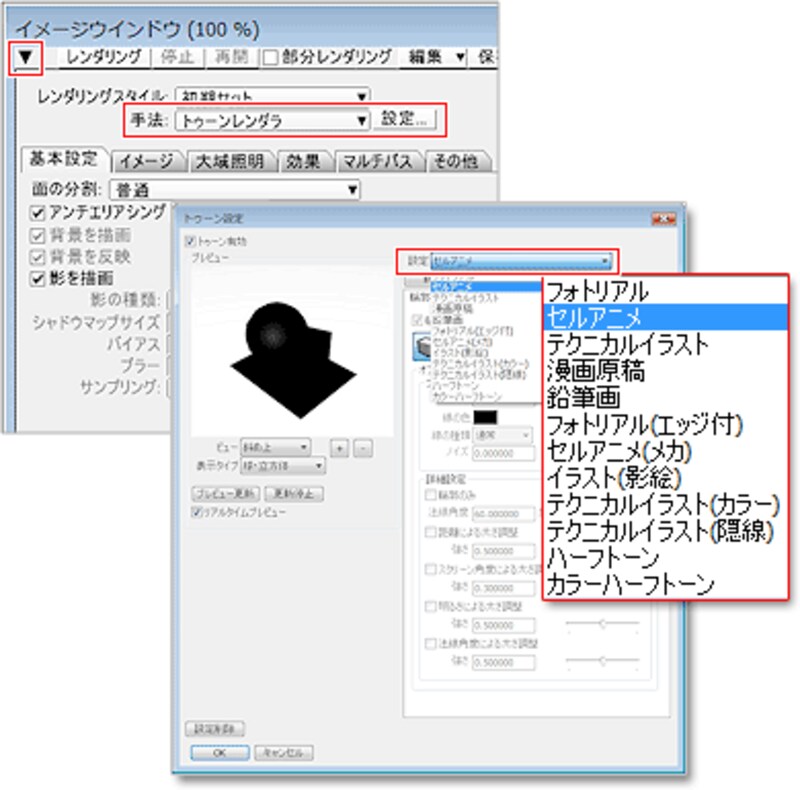Click the 再開 button in image window

point(231,57)
